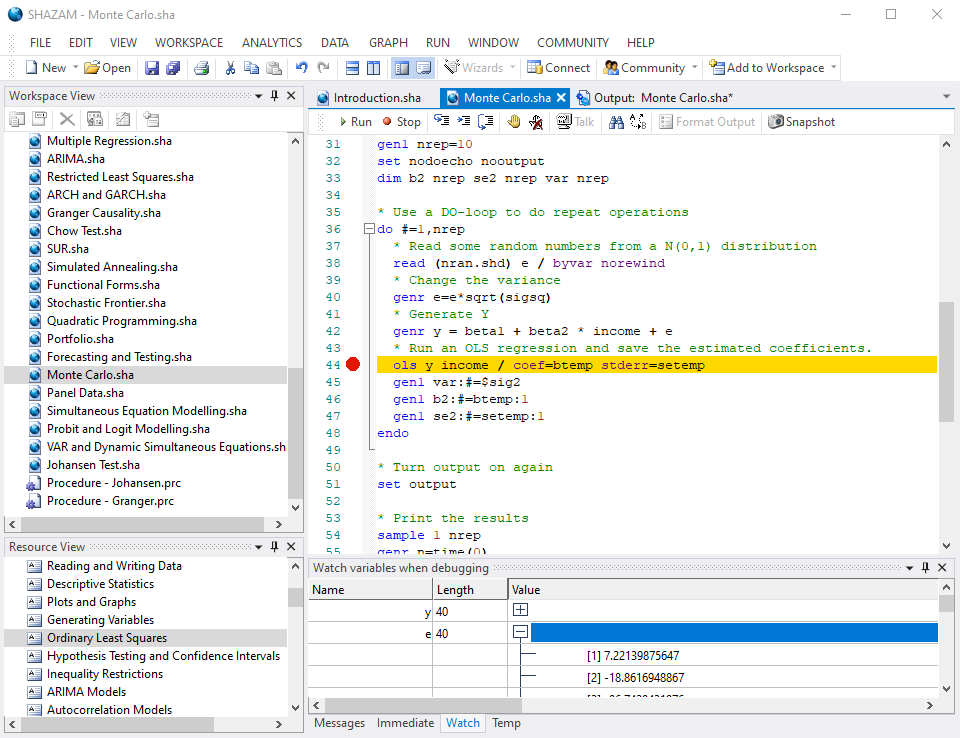Click the Step Out debug icon

[486, 121]
